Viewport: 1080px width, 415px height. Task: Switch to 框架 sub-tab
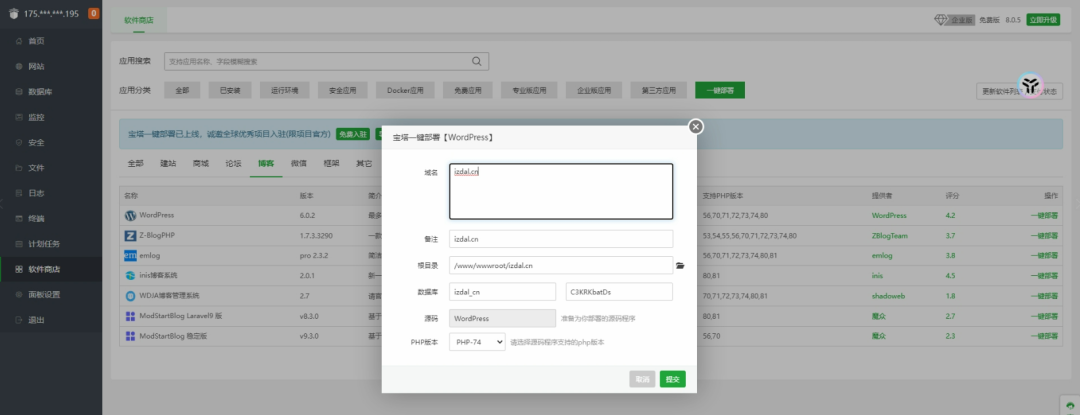point(331,164)
